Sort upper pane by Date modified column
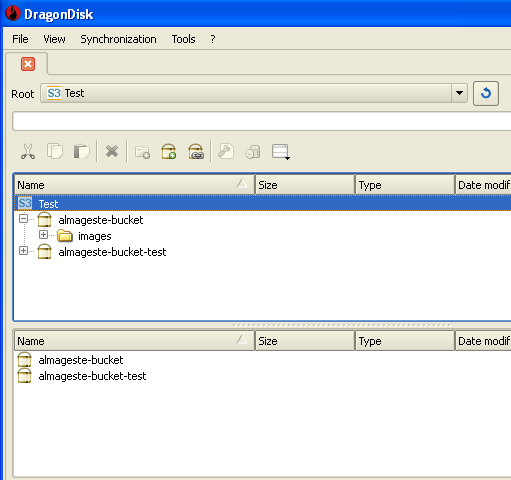 [x=483, y=185]
